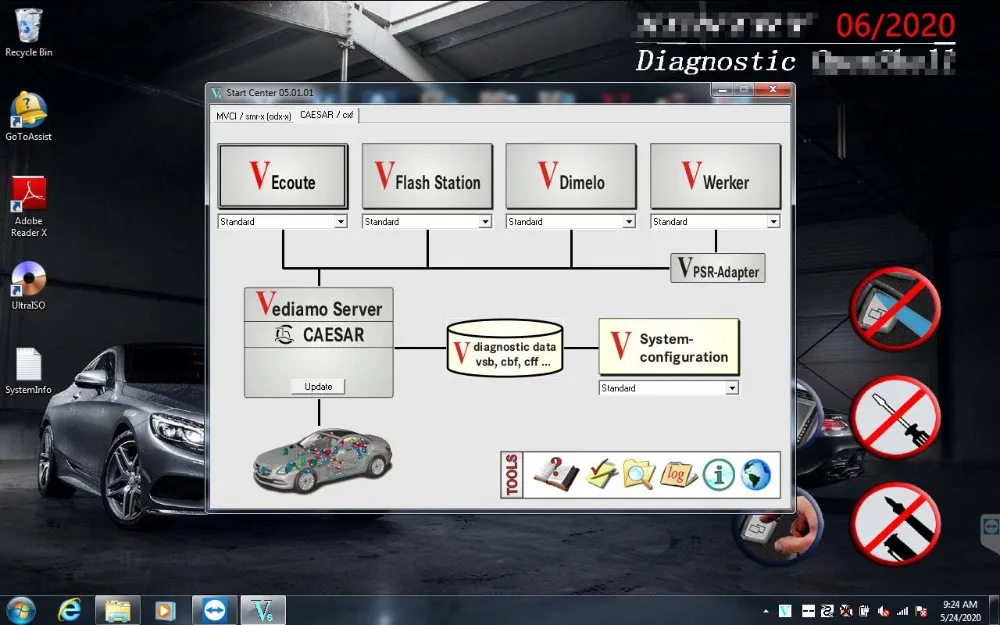
Task: Open System-configuration
Action: click(668, 347)
